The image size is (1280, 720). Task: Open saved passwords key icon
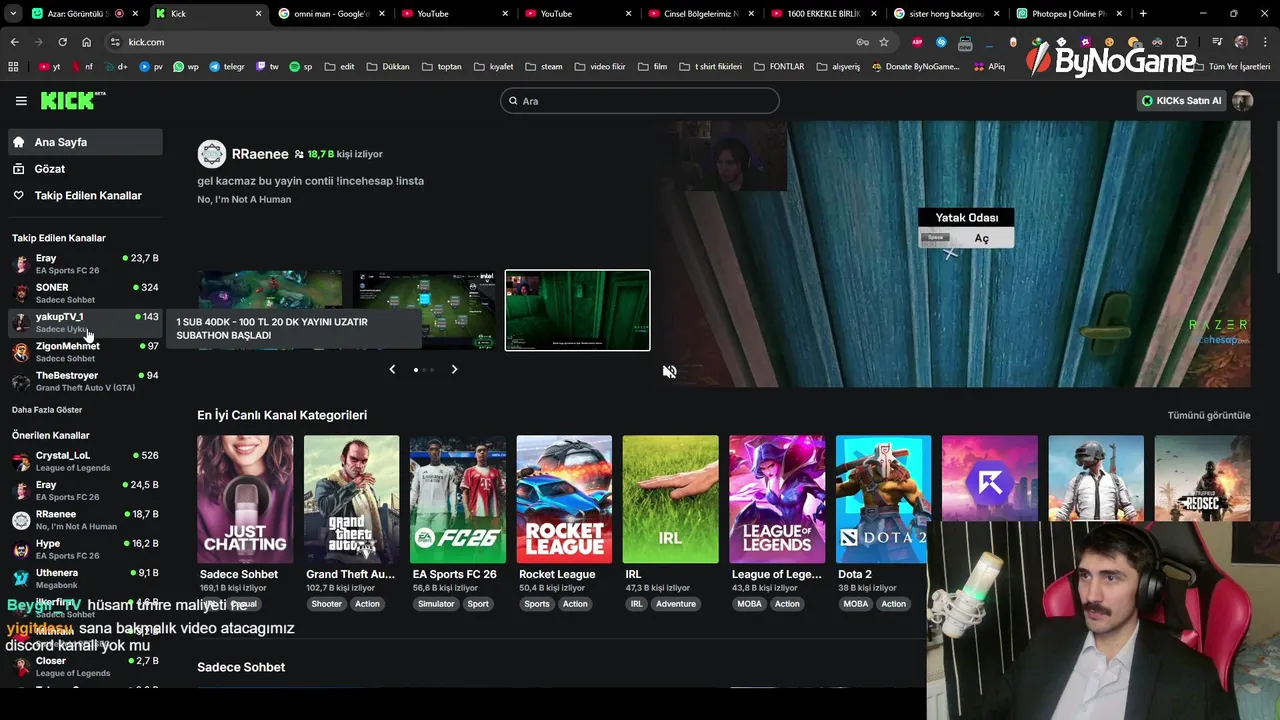(x=862, y=42)
